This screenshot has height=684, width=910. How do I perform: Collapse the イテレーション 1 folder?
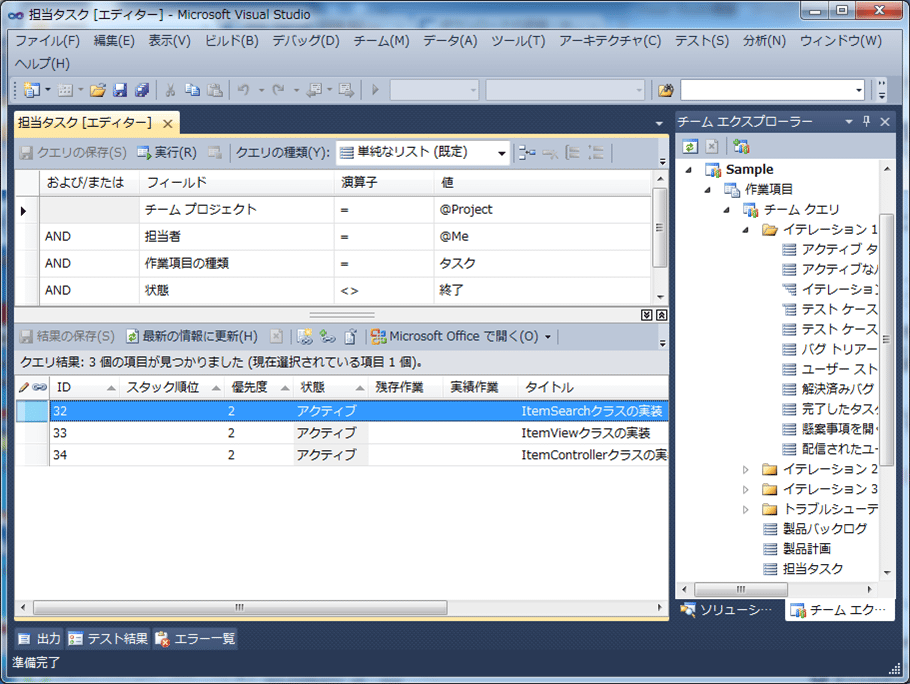point(746,230)
